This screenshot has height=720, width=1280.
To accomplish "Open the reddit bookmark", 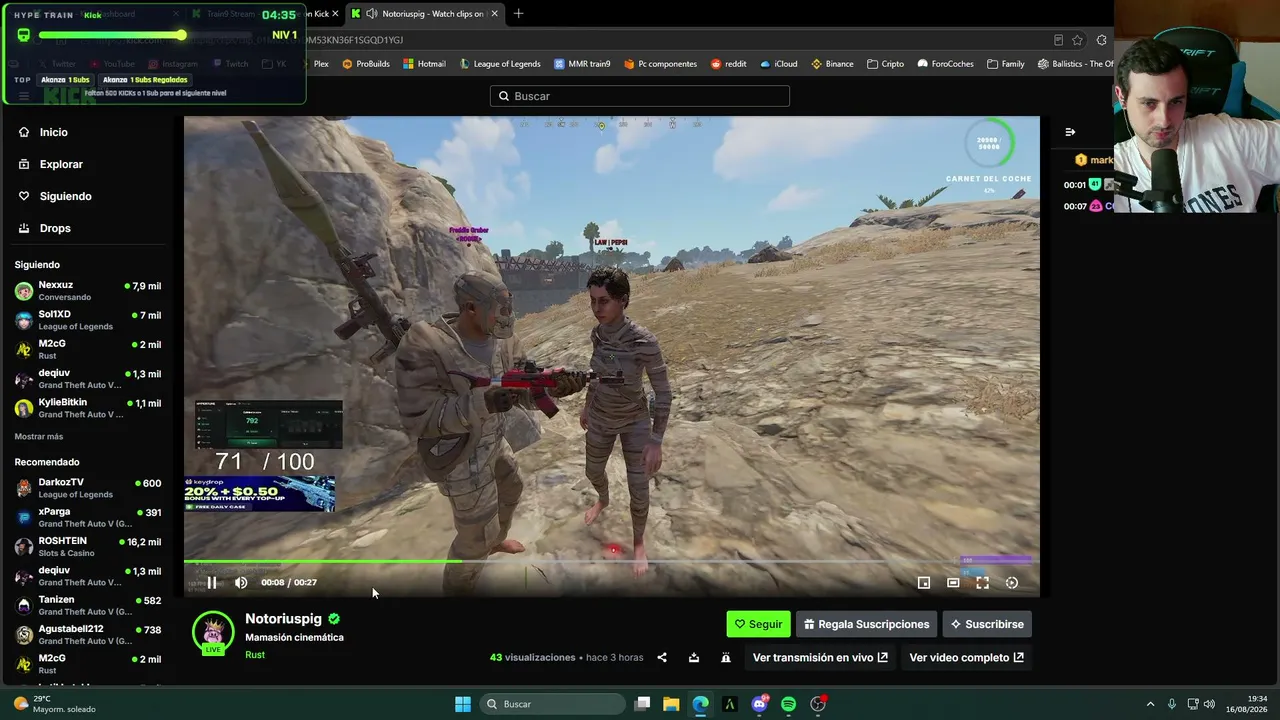I will point(729,64).
